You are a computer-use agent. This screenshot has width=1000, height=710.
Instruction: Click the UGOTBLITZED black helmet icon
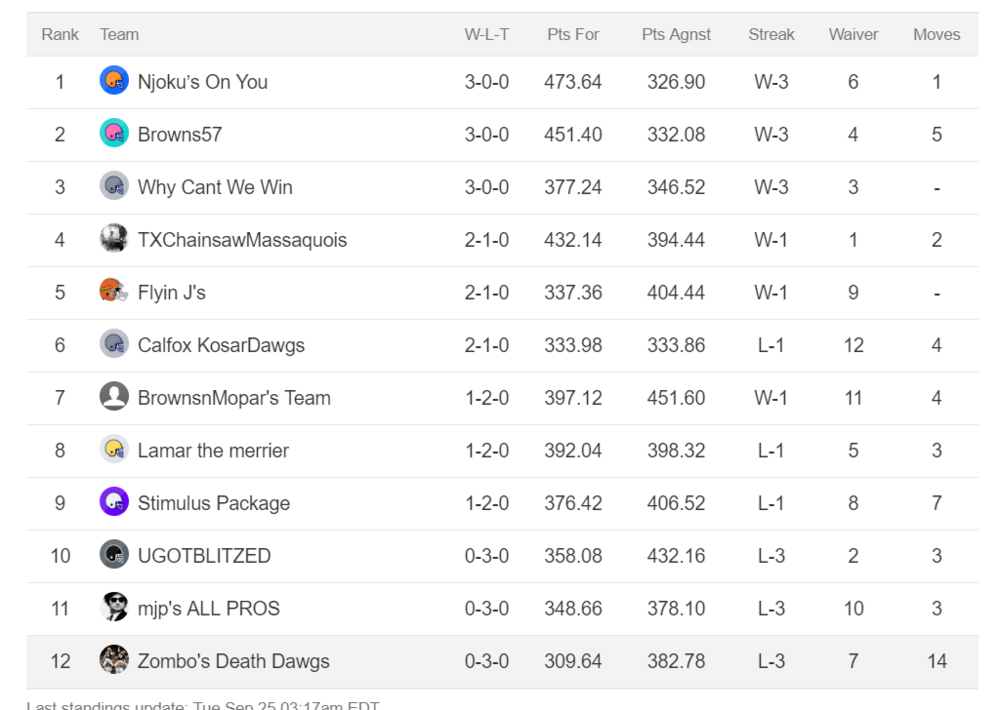point(114,554)
